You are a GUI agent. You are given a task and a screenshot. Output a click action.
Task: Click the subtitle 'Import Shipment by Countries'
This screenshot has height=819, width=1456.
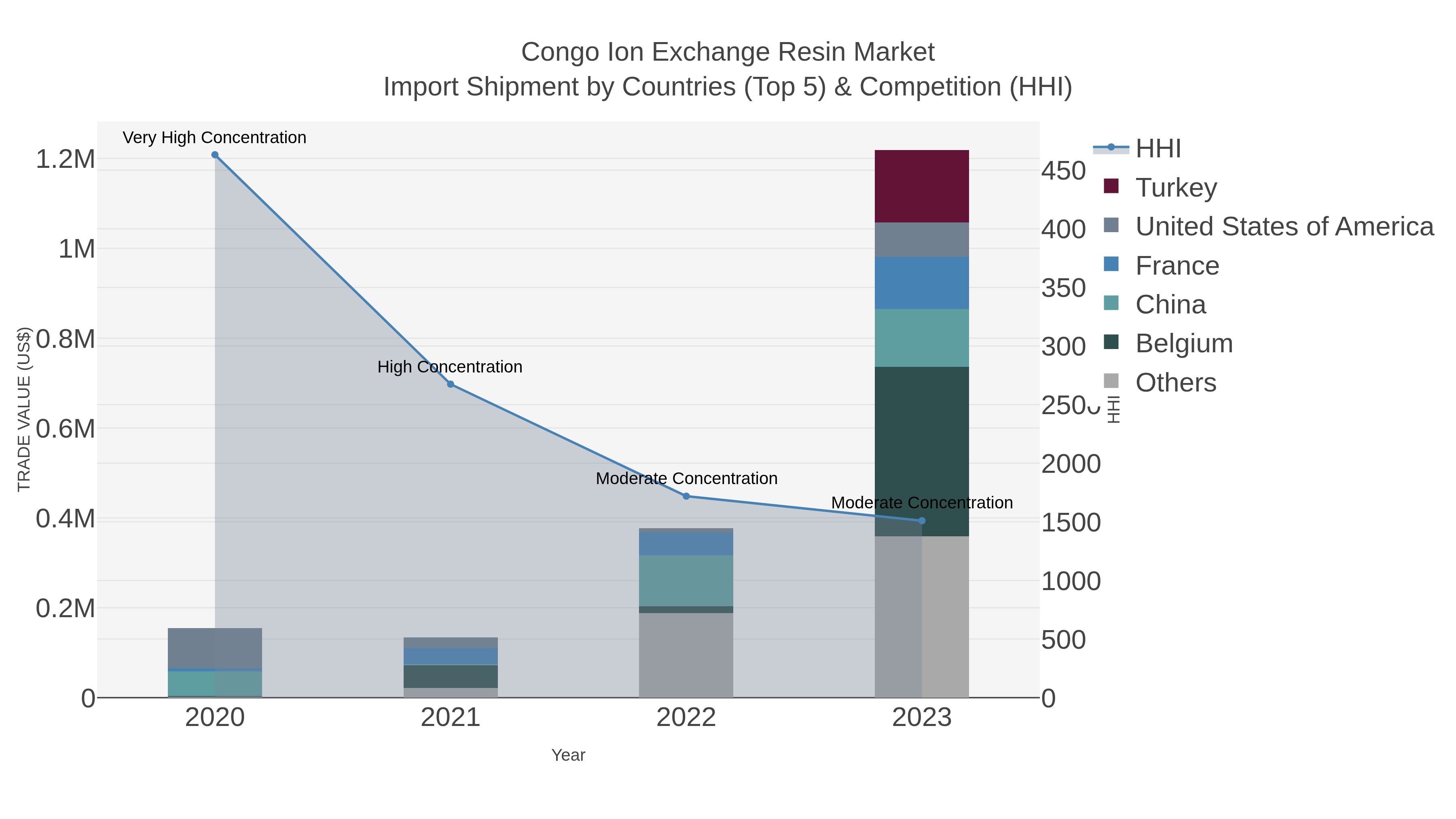point(560,87)
